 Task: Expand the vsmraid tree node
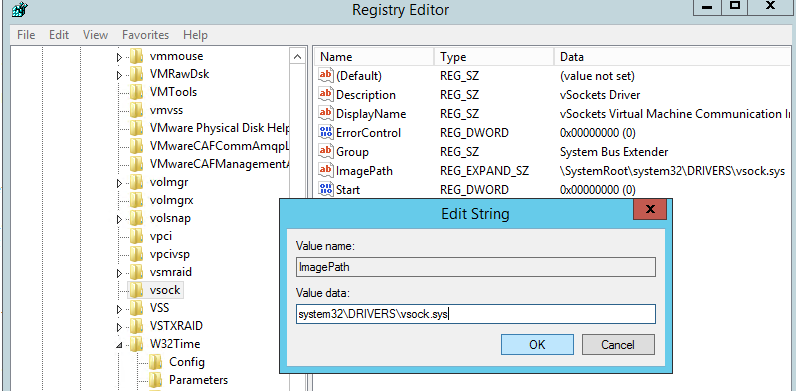[x=119, y=273]
